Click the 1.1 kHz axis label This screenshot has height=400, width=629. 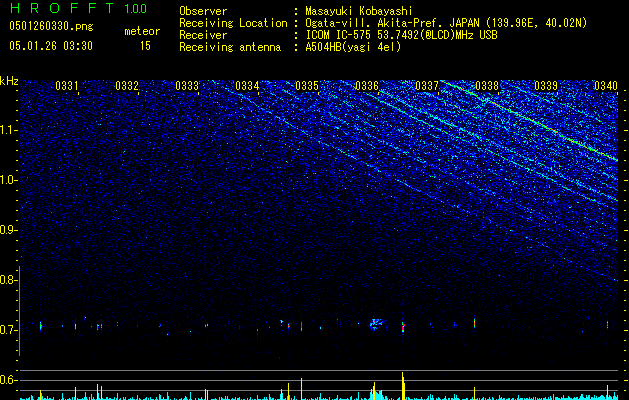click(x=8, y=130)
